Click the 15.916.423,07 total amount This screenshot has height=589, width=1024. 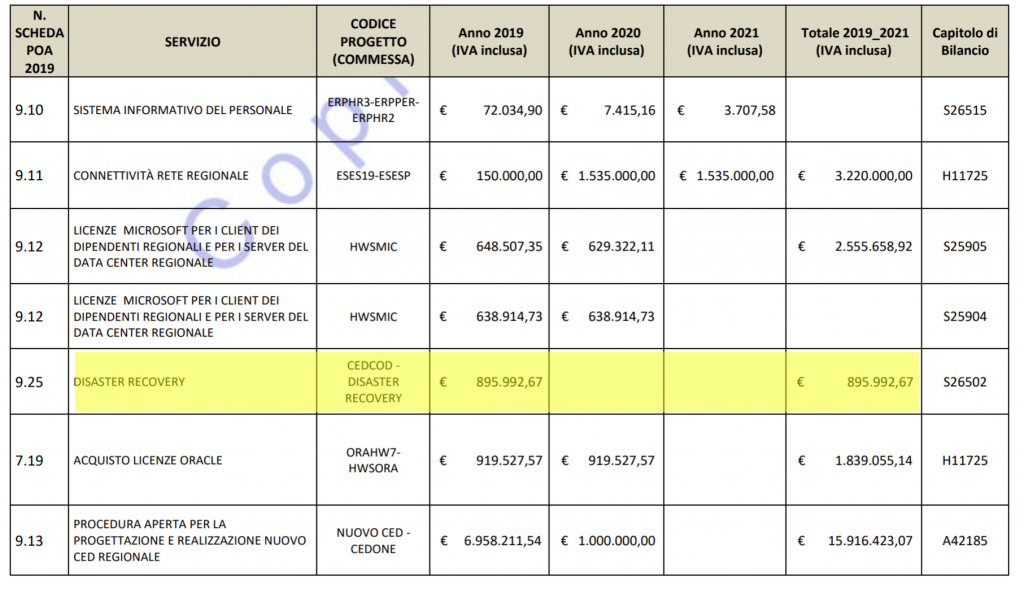pos(869,541)
